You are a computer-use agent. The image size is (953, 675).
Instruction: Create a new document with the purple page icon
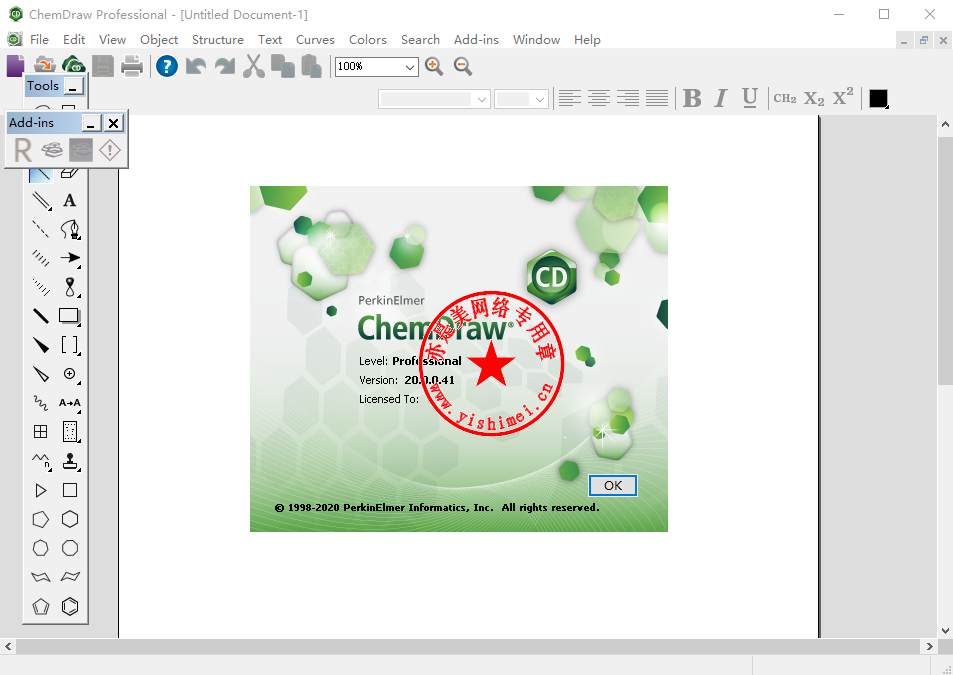pos(15,66)
